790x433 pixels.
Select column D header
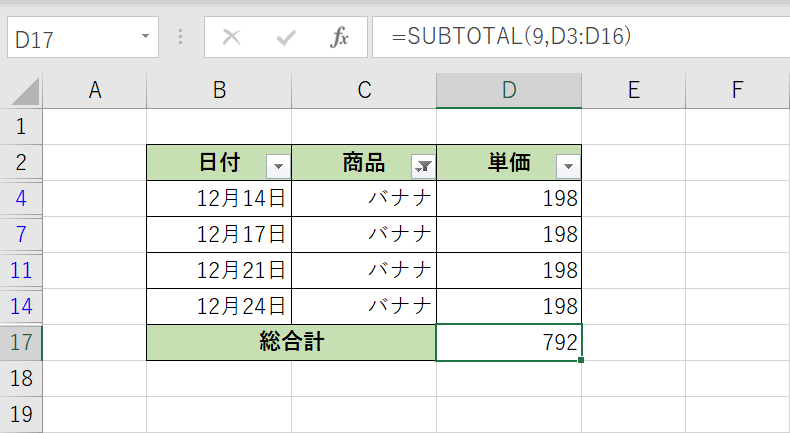509,91
